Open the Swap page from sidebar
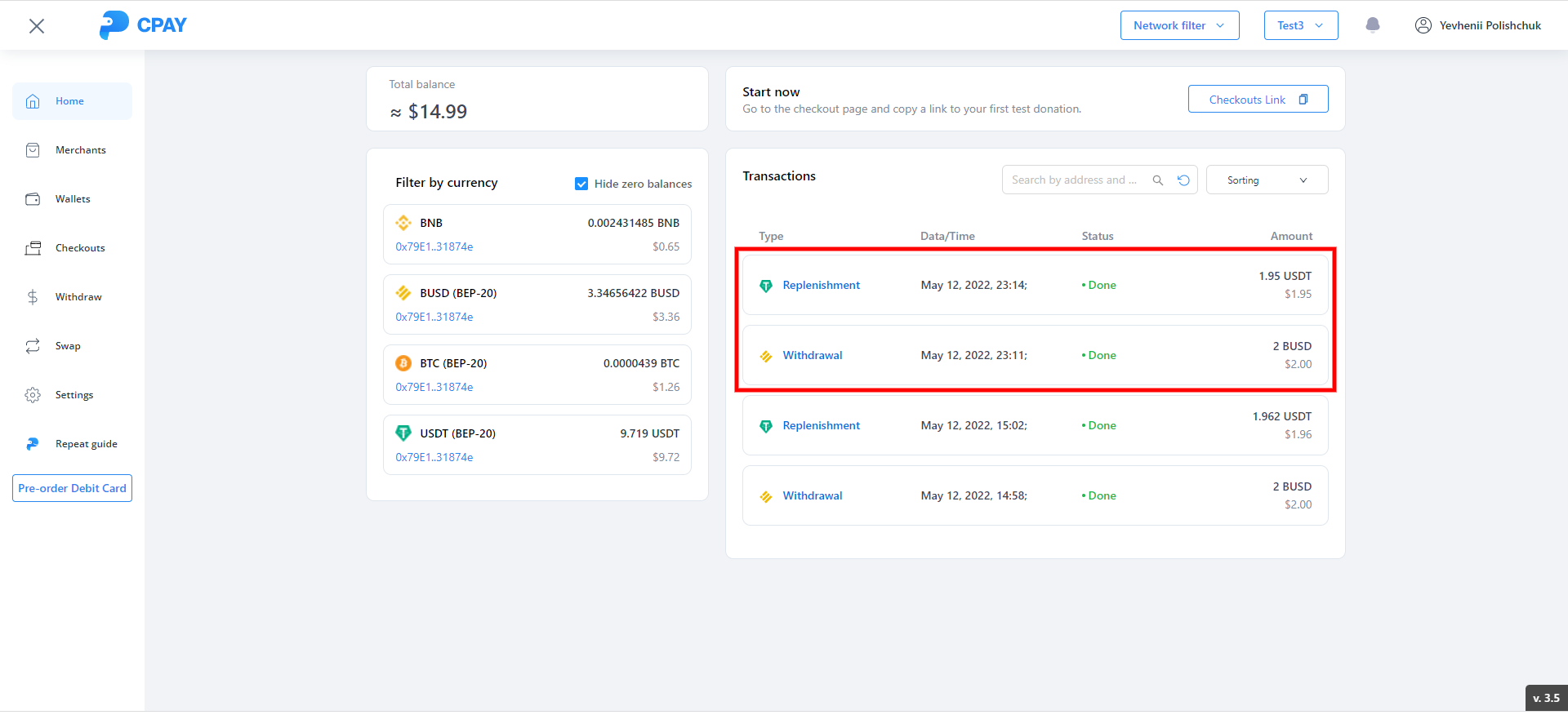This screenshot has width=1568, height=715. pos(68,346)
